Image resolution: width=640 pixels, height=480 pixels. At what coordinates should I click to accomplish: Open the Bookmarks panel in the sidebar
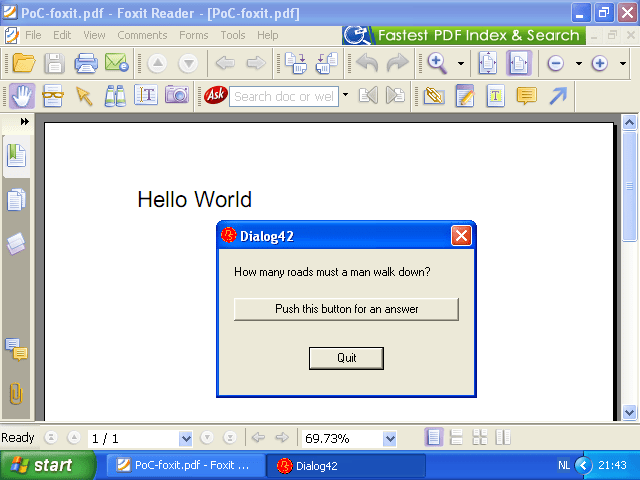[x=16, y=156]
